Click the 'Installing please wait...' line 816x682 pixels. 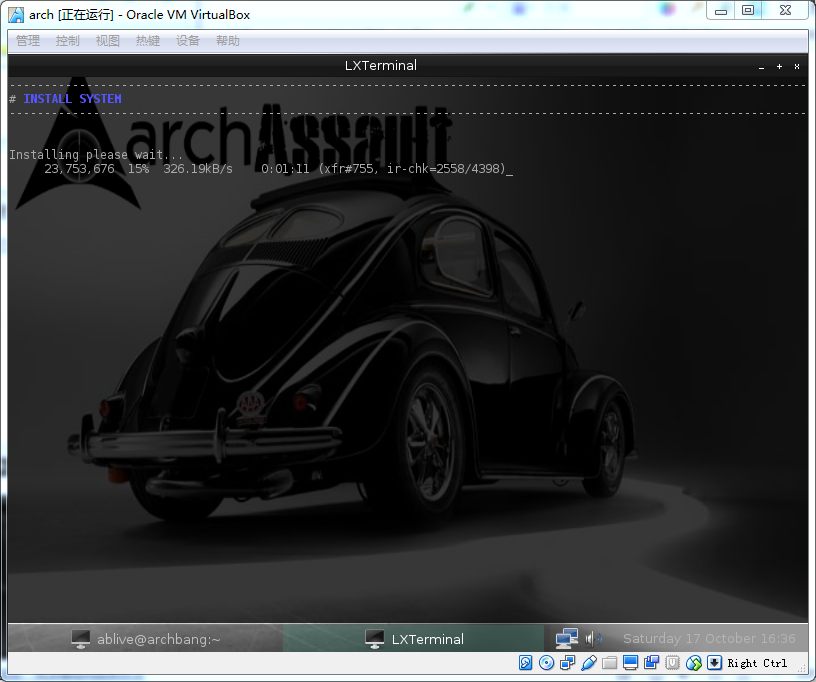96,155
